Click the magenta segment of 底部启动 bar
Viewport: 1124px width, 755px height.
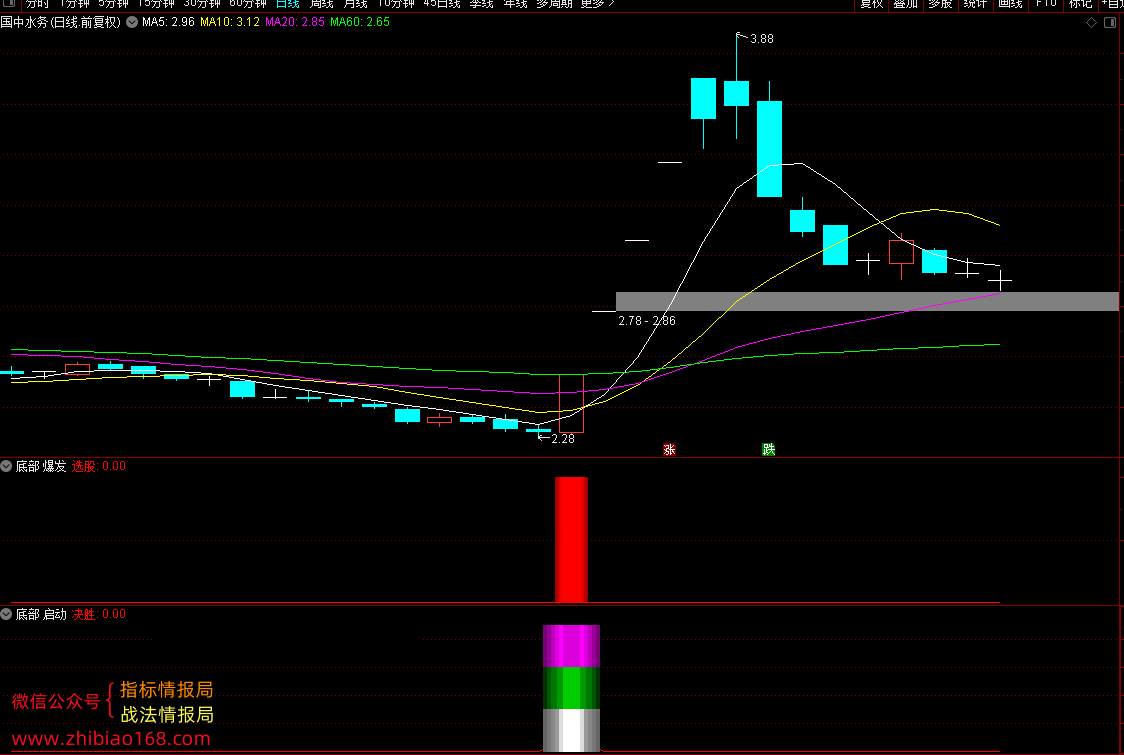[x=571, y=646]
